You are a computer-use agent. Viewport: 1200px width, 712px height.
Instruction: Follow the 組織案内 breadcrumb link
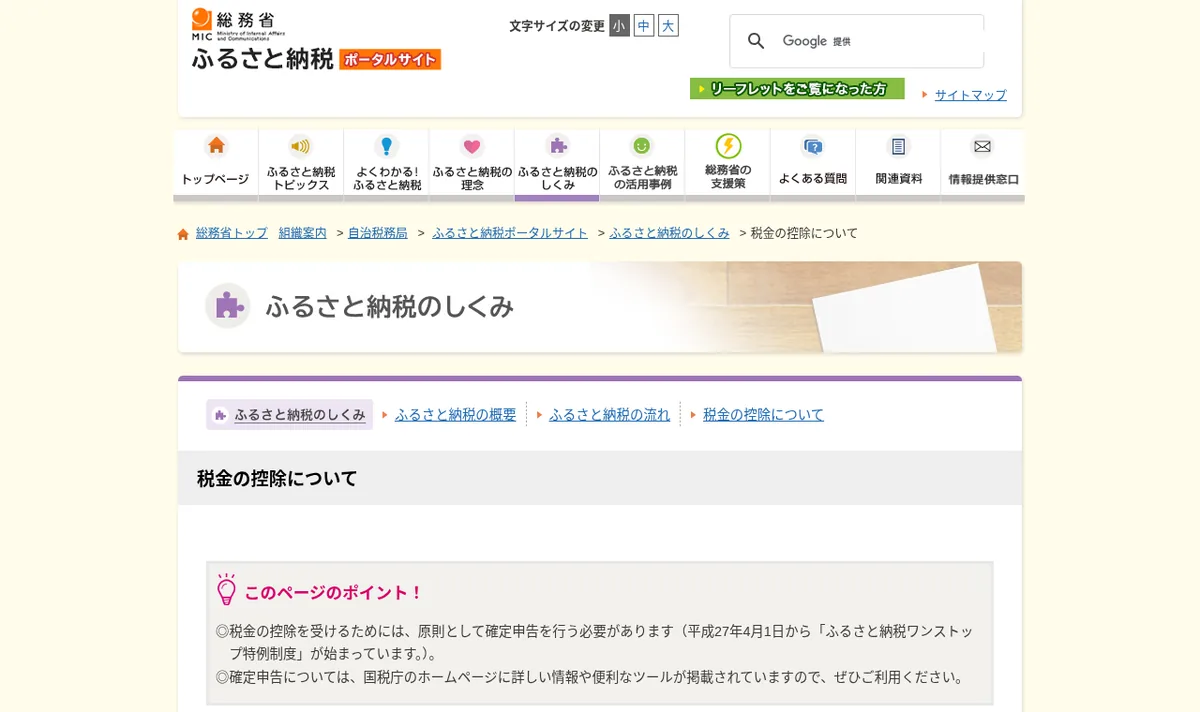[x=303, y=233]
